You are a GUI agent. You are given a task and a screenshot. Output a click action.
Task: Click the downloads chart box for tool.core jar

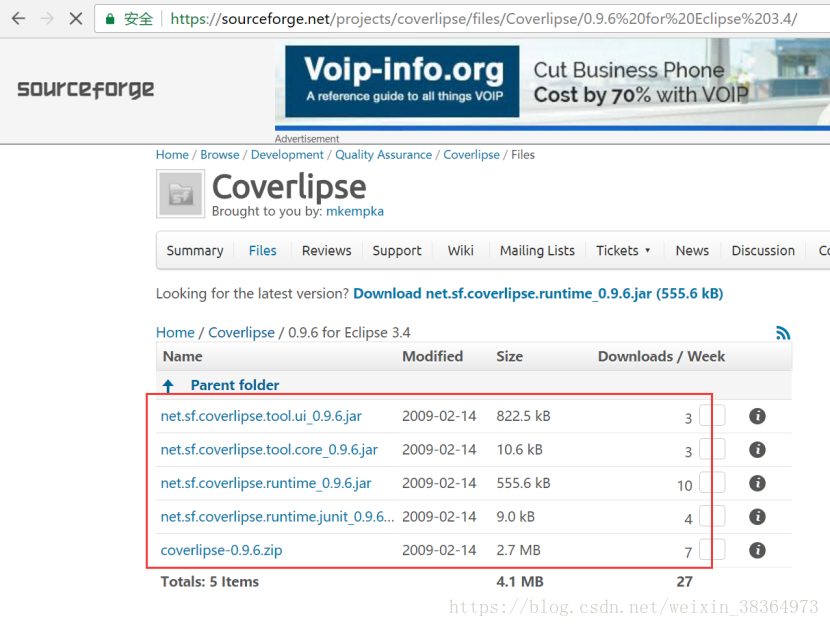[x=712, y=449]
